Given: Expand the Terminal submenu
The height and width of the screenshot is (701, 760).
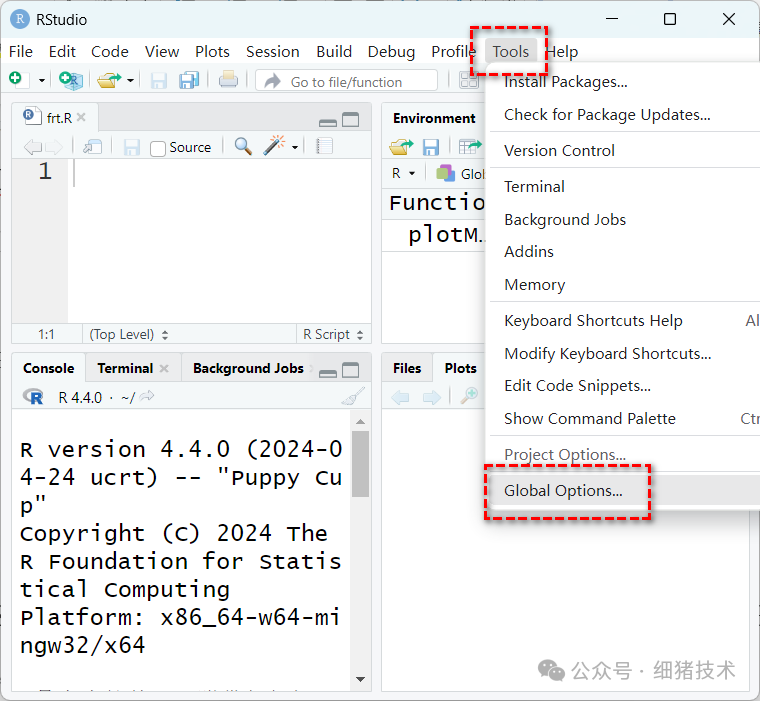Looking at the screenshot, I should click(x=624, y=187).
